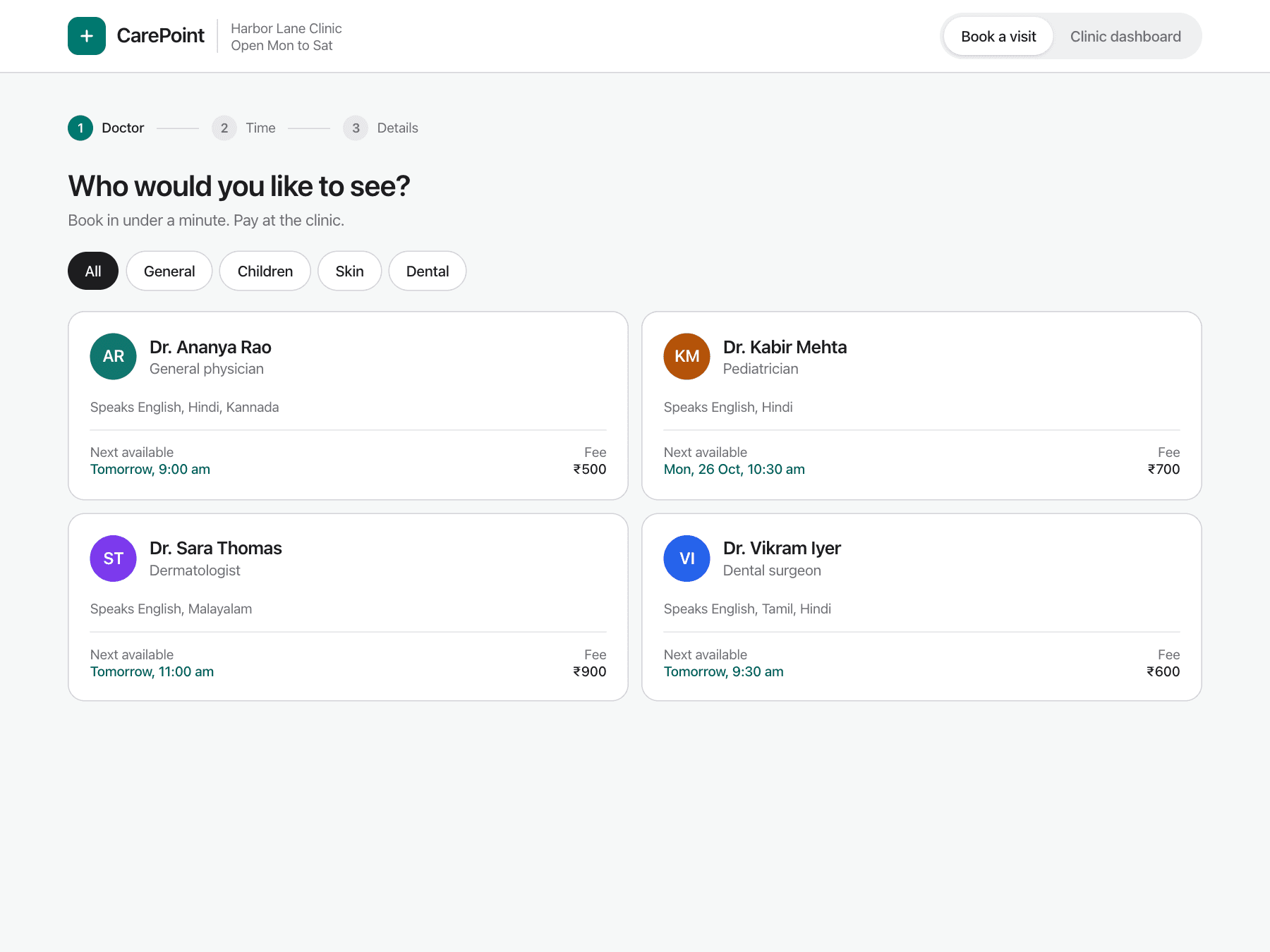Click the ₹500 fee value
This screenshot has height=952, width=1270.
[x=590, y=469]
